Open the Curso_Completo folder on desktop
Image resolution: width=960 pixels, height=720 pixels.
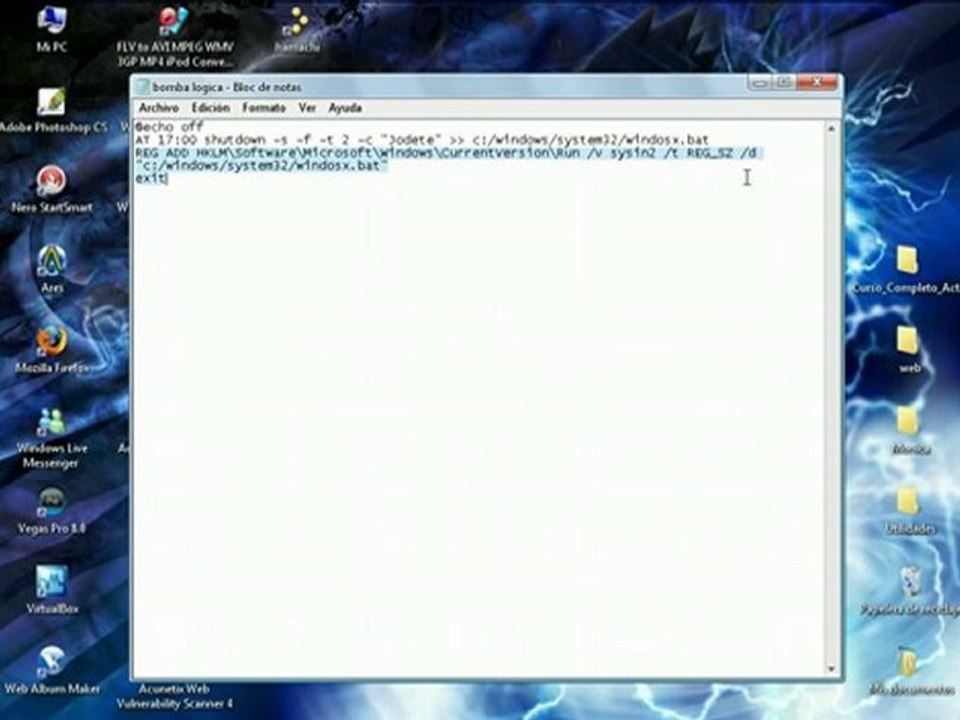(907, 269)
